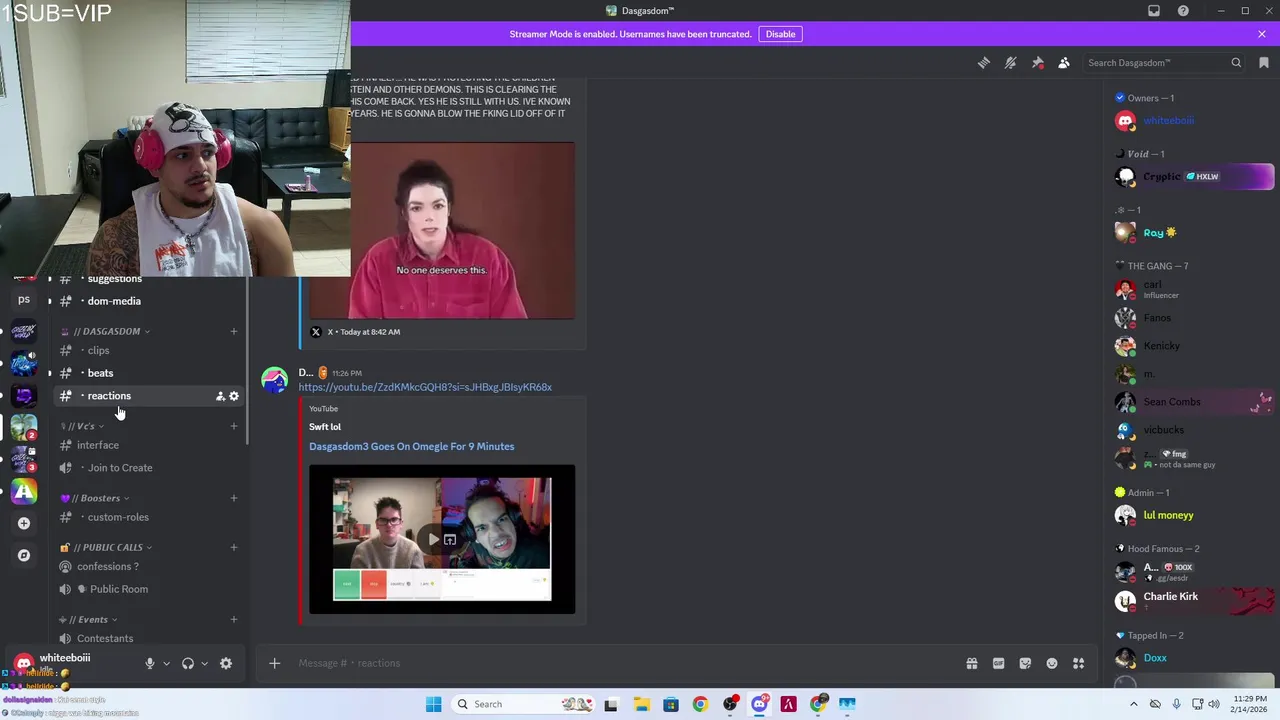Viewport: 1280px width, 720px height.
Task: Open Doxx member in Tapped In
Action: point(1194,658)
